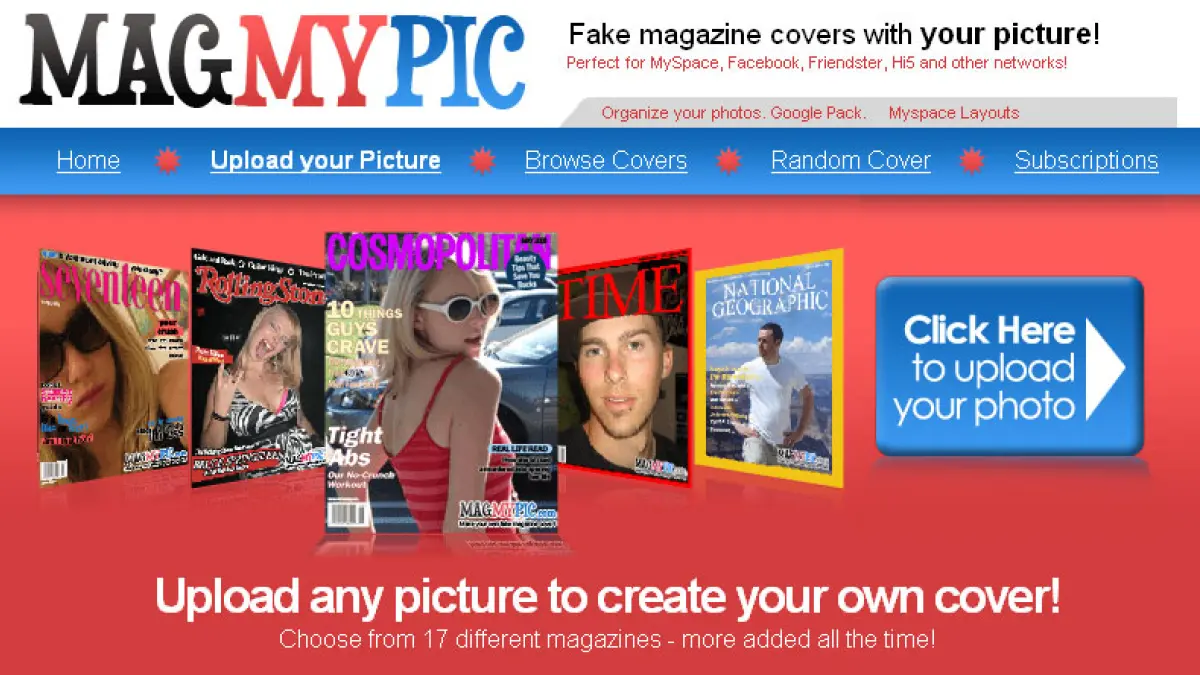The image size is (1200, 675).
Task: Click the Myspace Layouts ad link
Action: pos(954,113)
